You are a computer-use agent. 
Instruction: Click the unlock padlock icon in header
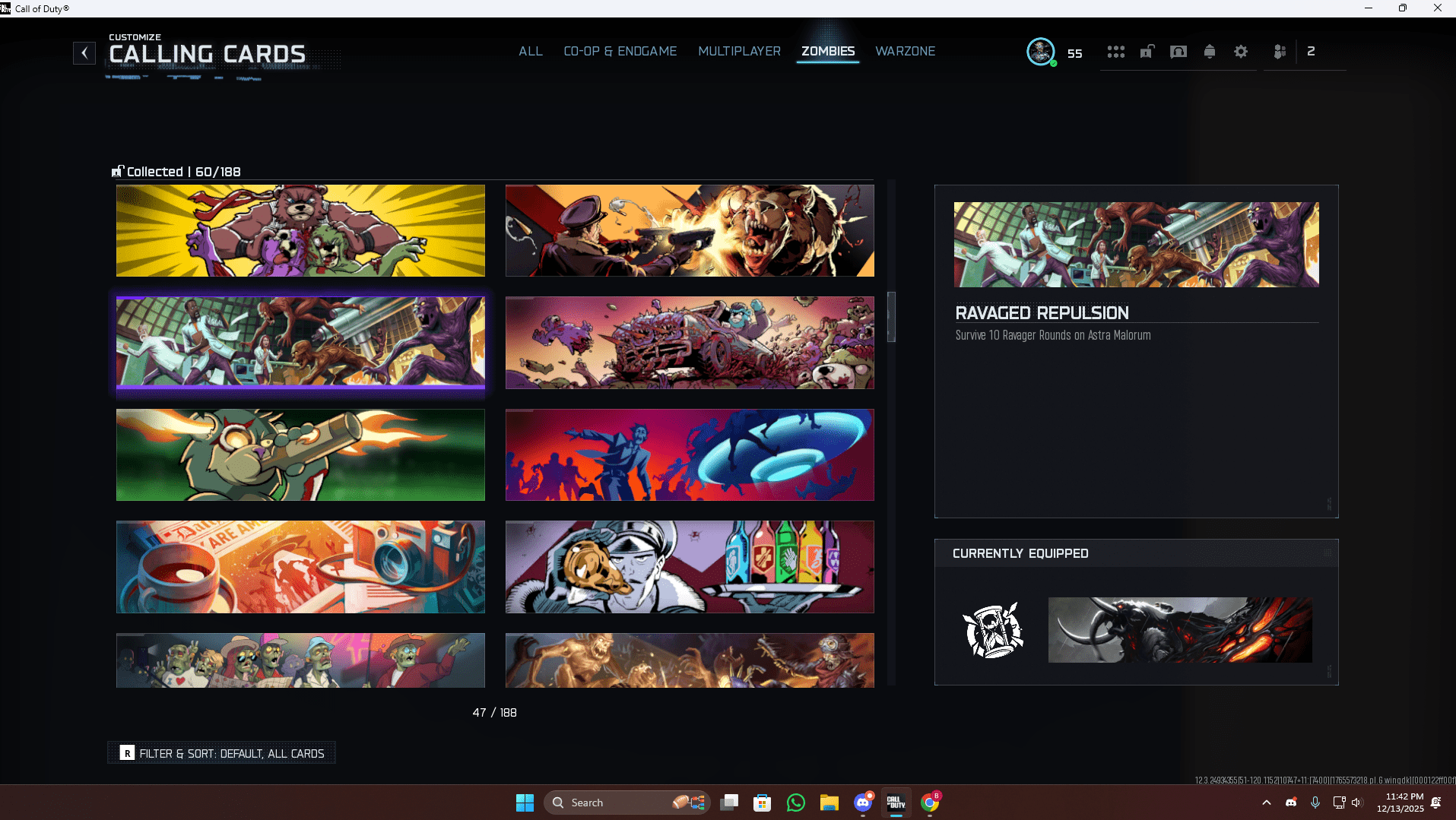(1147, 52)
